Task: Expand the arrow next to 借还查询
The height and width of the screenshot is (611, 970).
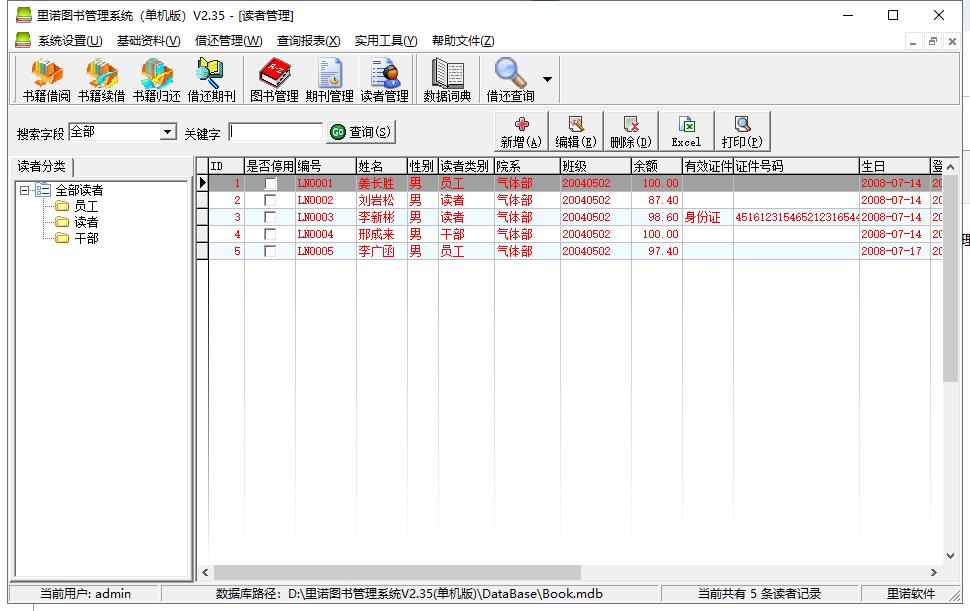Action: 547,80
